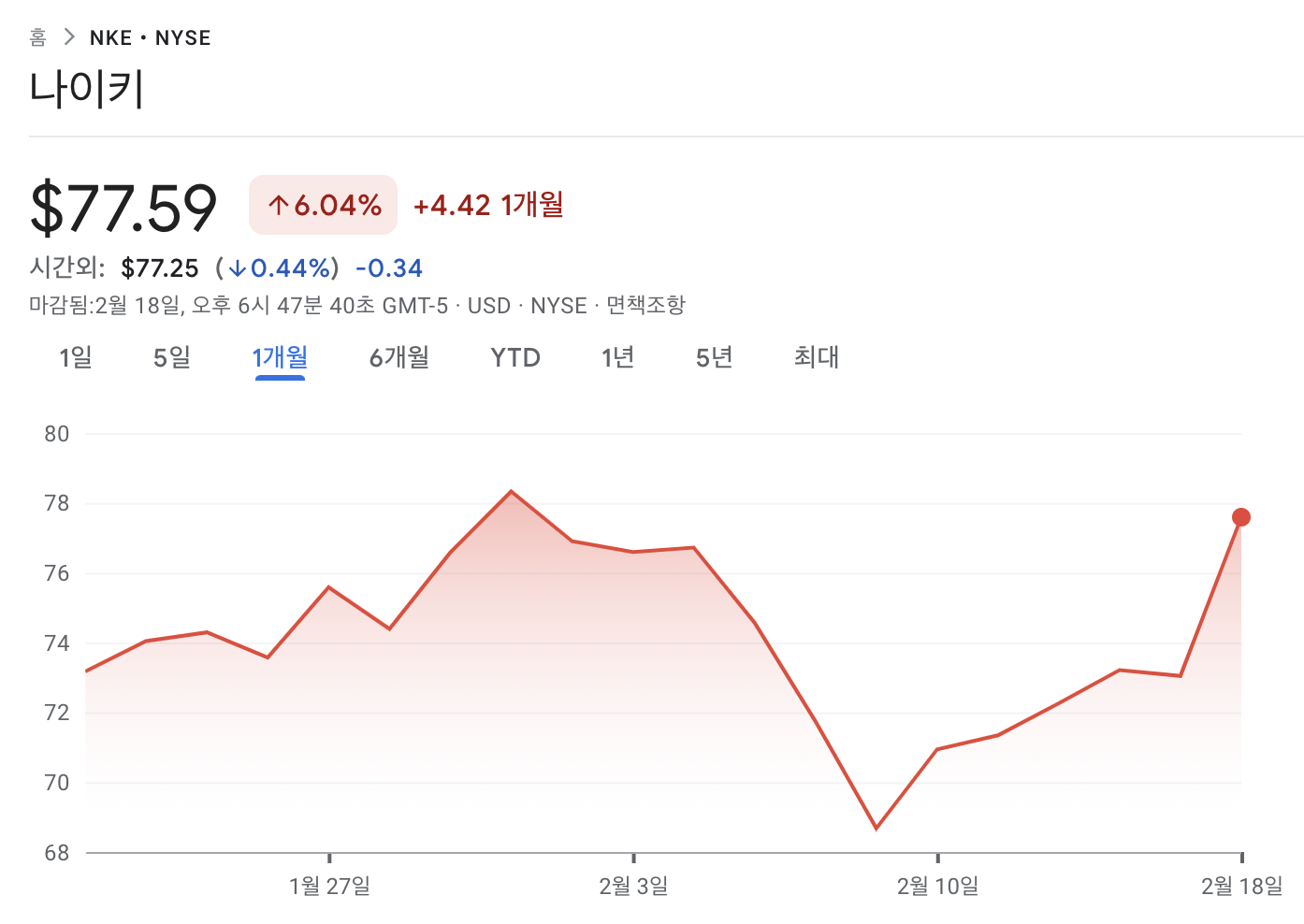Select the NKE · NYSE breadcrumb text
This screenshot has width=1304, height=924.
tap(151, 38)
